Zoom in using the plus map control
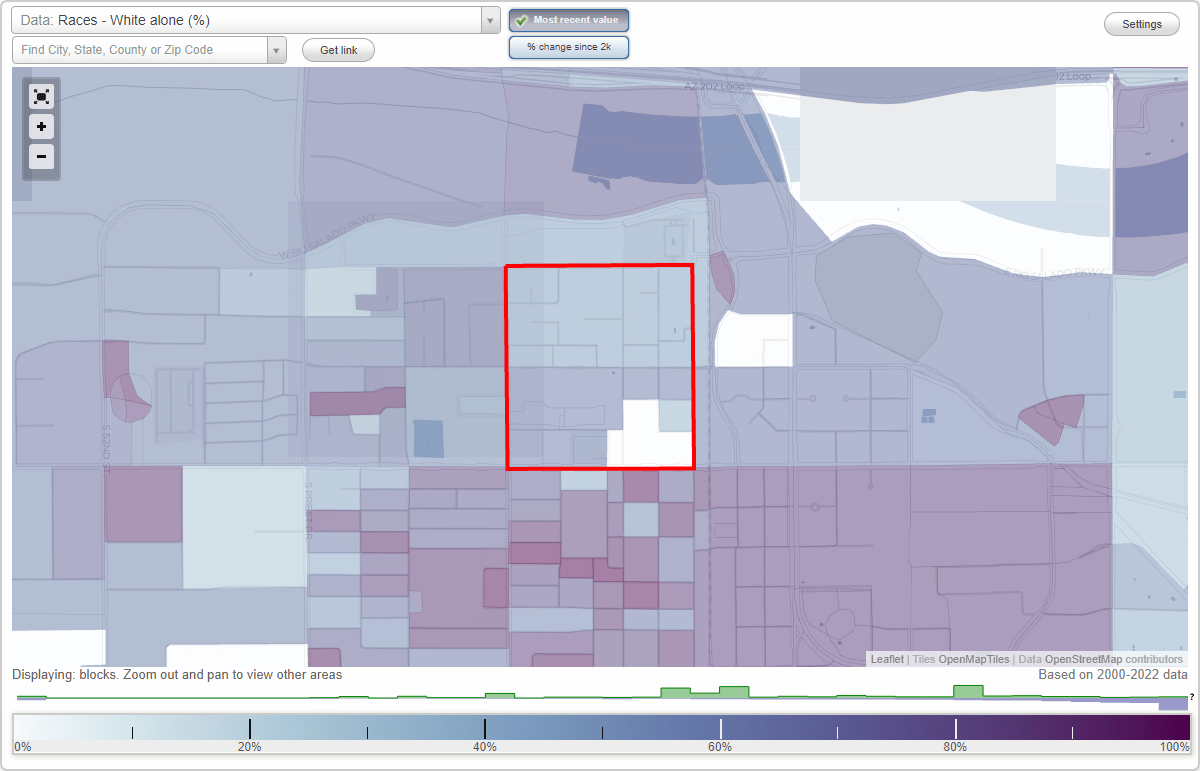1200x771 pixels. (x=41, y=126)
